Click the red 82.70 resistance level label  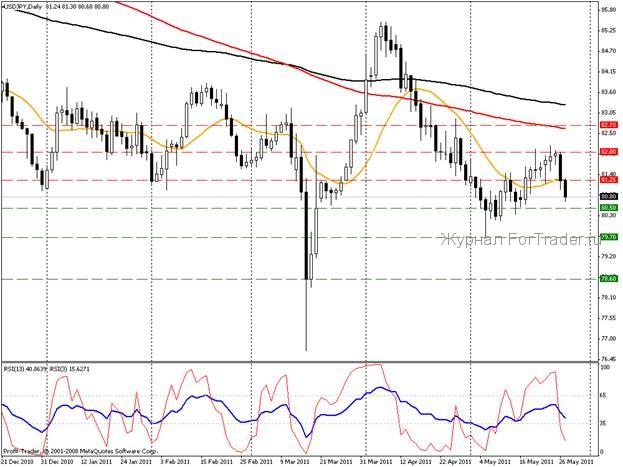coord(608,125)
